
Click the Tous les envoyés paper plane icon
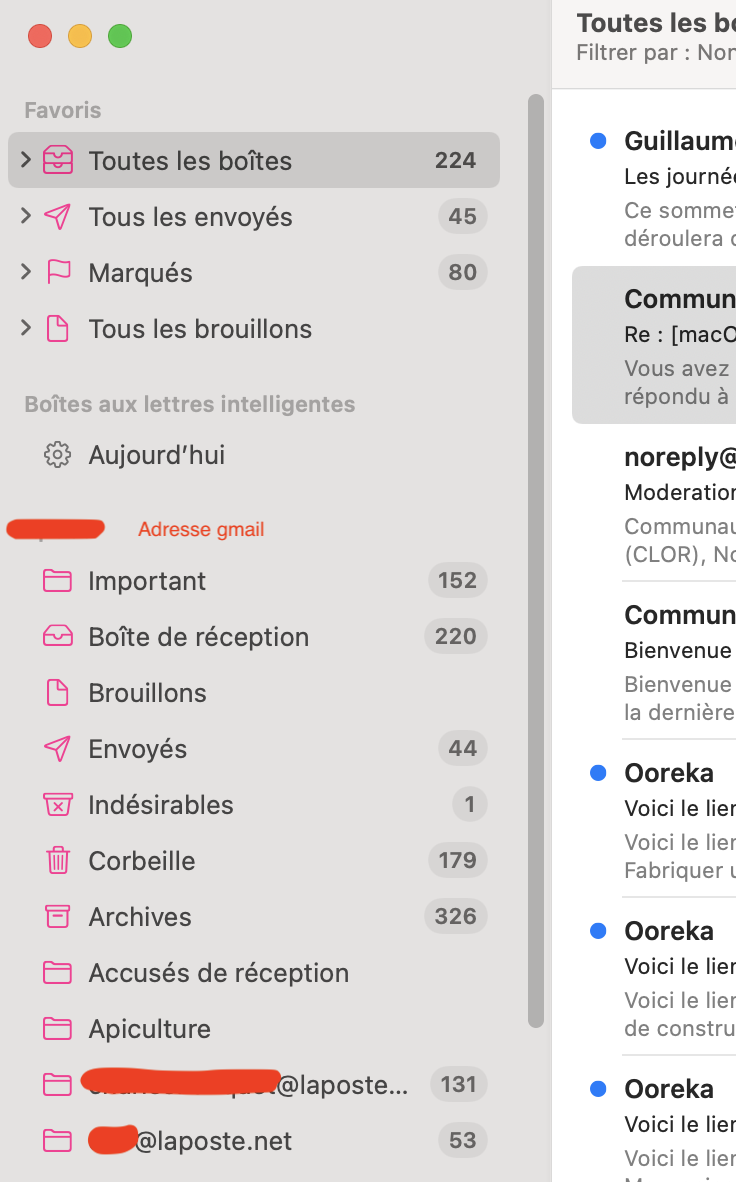coord(58,217)
